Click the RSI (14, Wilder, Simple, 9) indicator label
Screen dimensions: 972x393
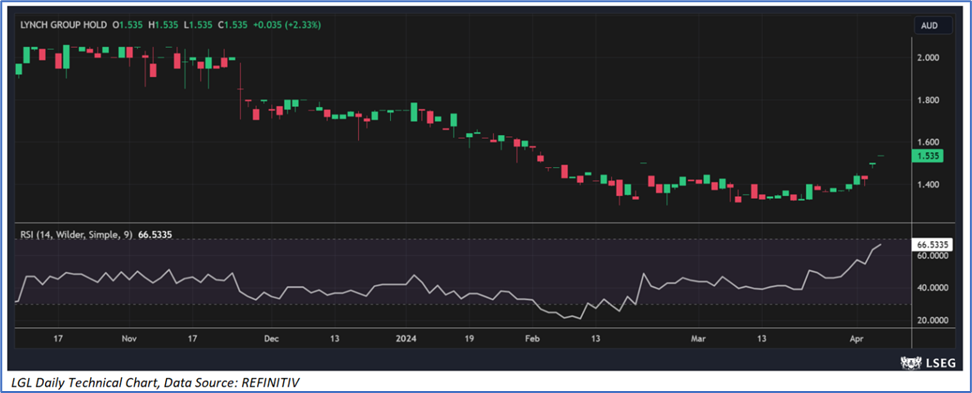point(75,236)
